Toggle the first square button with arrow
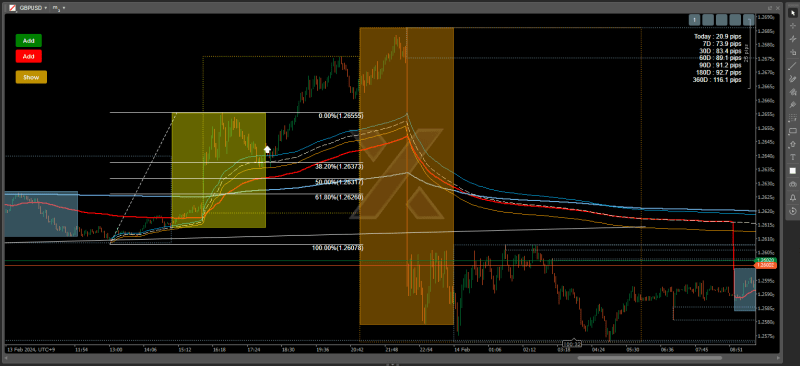The image size is (800, 366). click(694, 19)
